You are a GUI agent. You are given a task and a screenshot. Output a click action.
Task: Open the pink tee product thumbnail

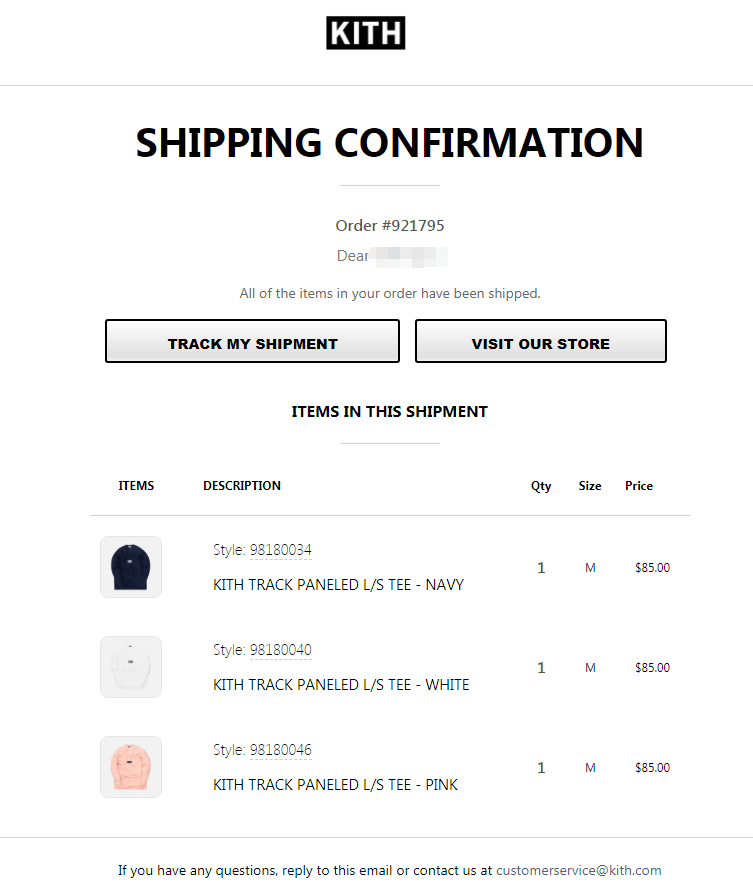coord(131,767)
